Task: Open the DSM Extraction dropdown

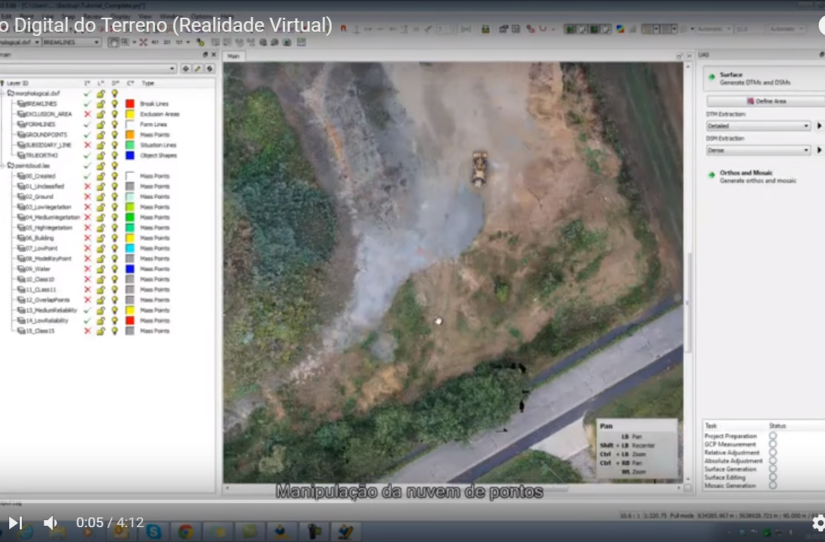Action: pos(758,150)
